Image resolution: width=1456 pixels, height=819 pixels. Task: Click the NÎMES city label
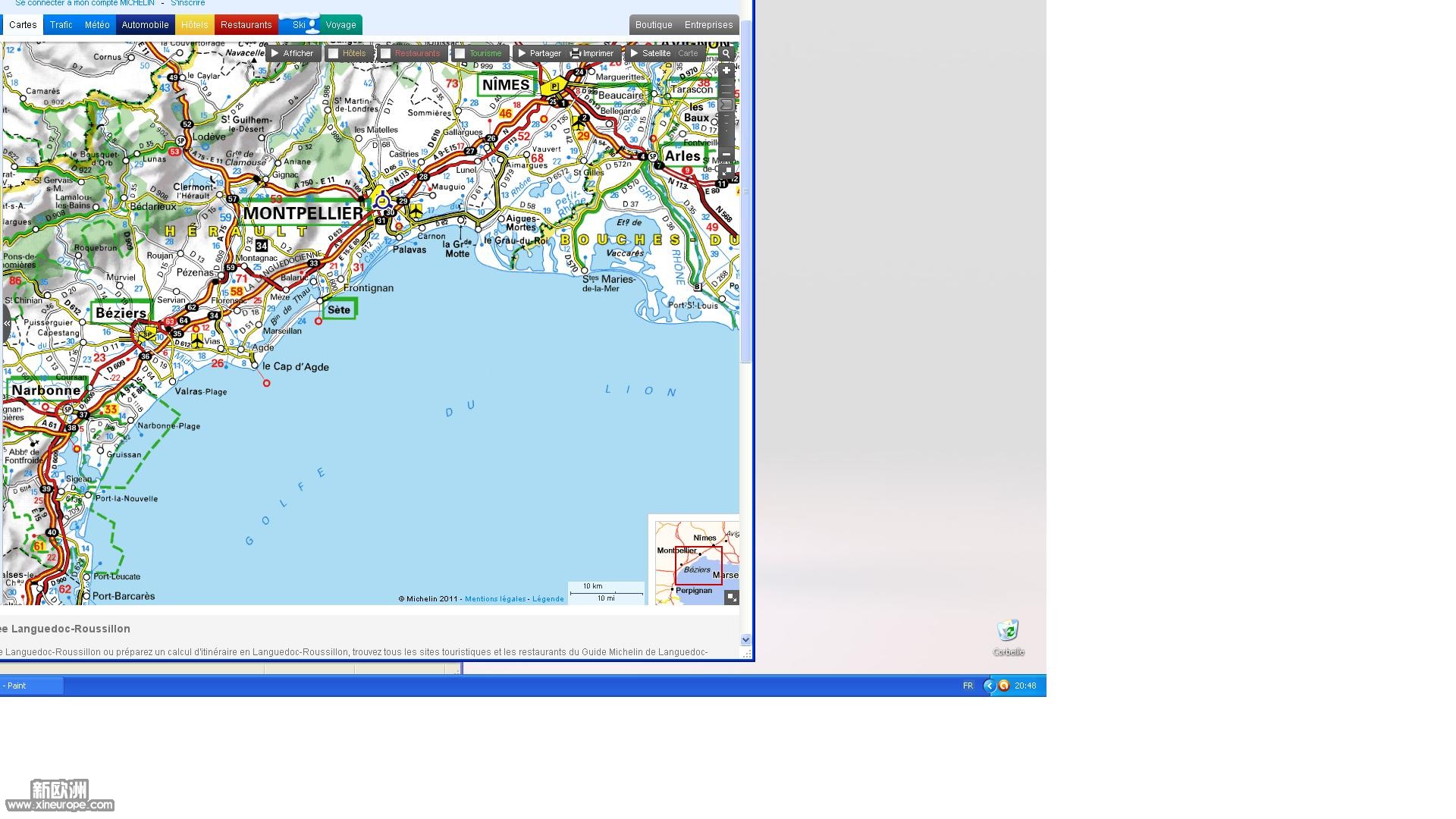tap(506, 85)
